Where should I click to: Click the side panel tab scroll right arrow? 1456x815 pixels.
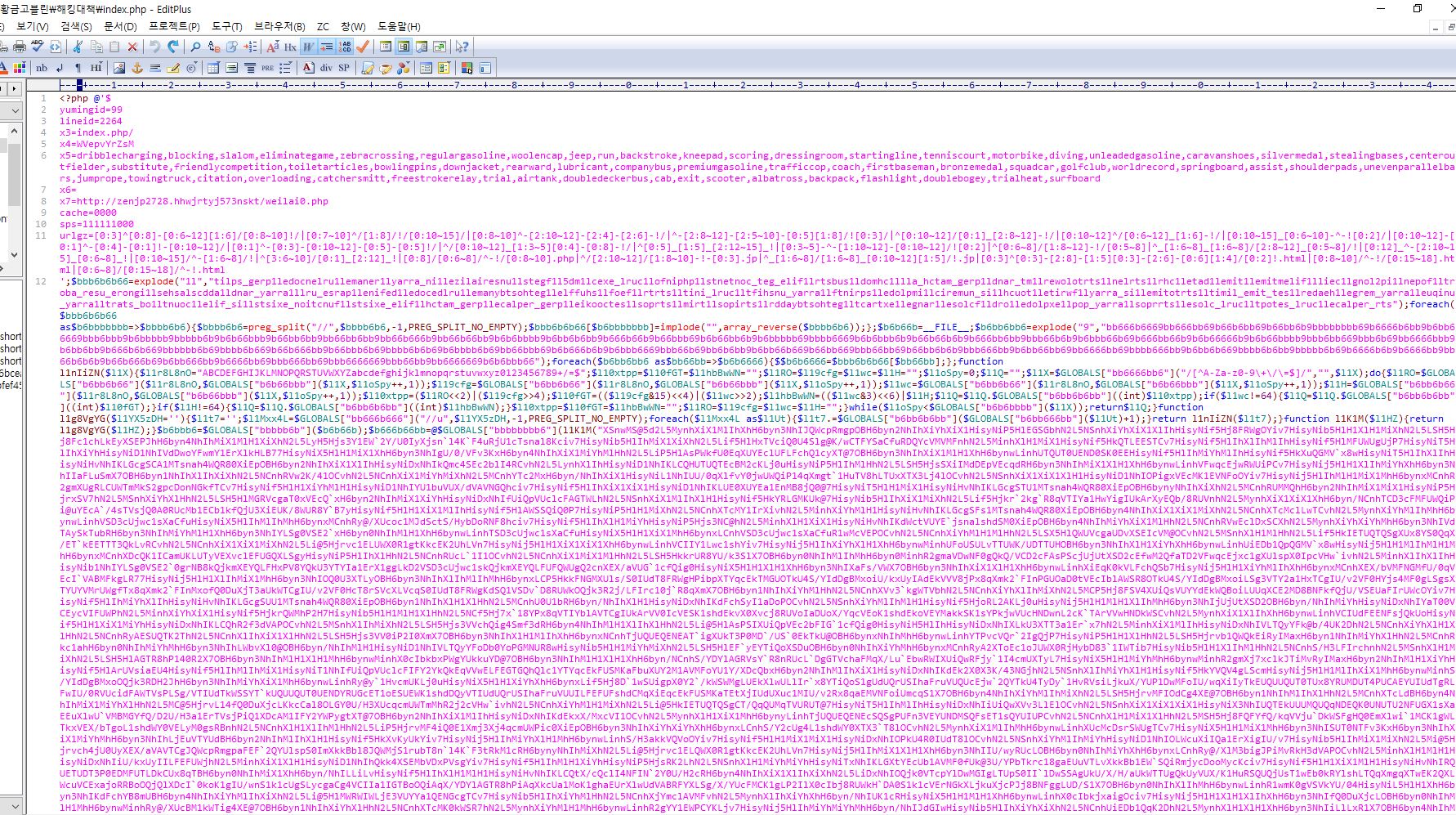[x=14, y=88]
